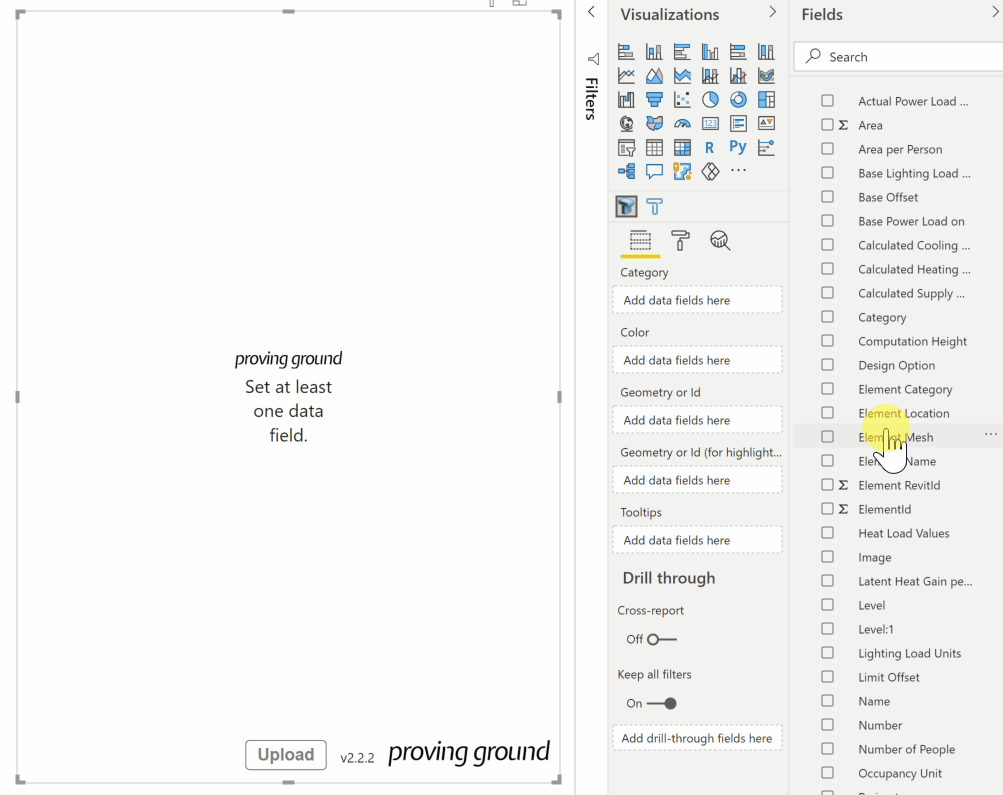Check the Element Mesh field checkbox
The width and height of the screenshot is (1003, 795).
[827, 436]
